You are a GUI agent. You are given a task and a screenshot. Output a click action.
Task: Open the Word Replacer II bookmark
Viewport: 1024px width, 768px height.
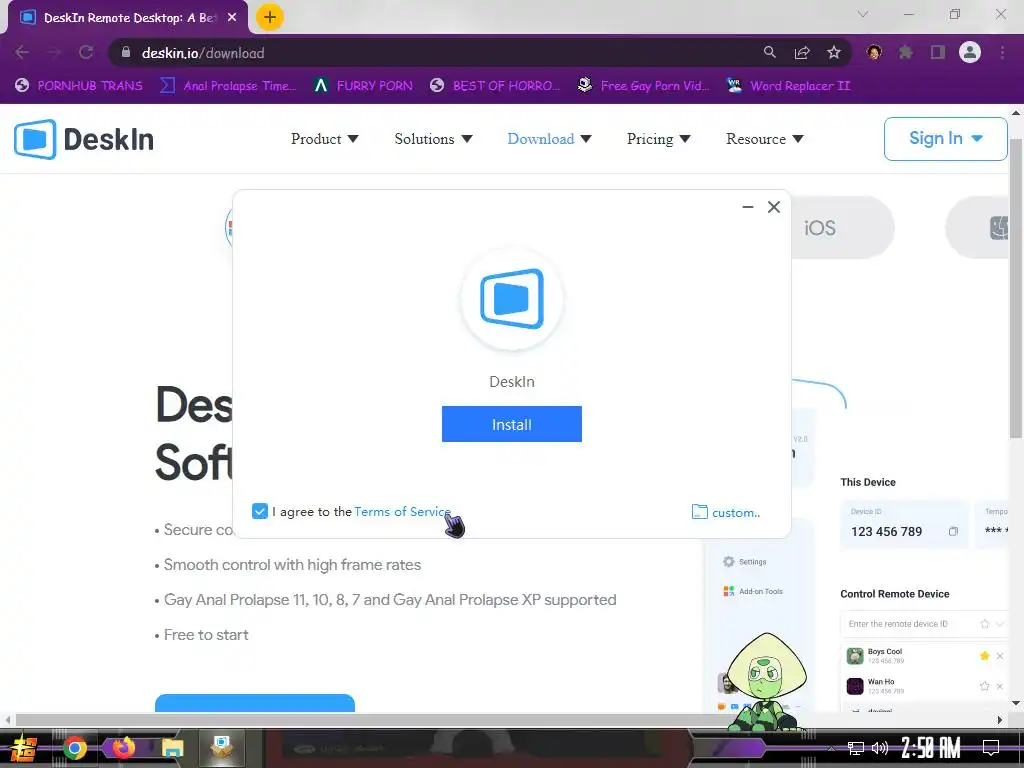[x=788, y=86]
